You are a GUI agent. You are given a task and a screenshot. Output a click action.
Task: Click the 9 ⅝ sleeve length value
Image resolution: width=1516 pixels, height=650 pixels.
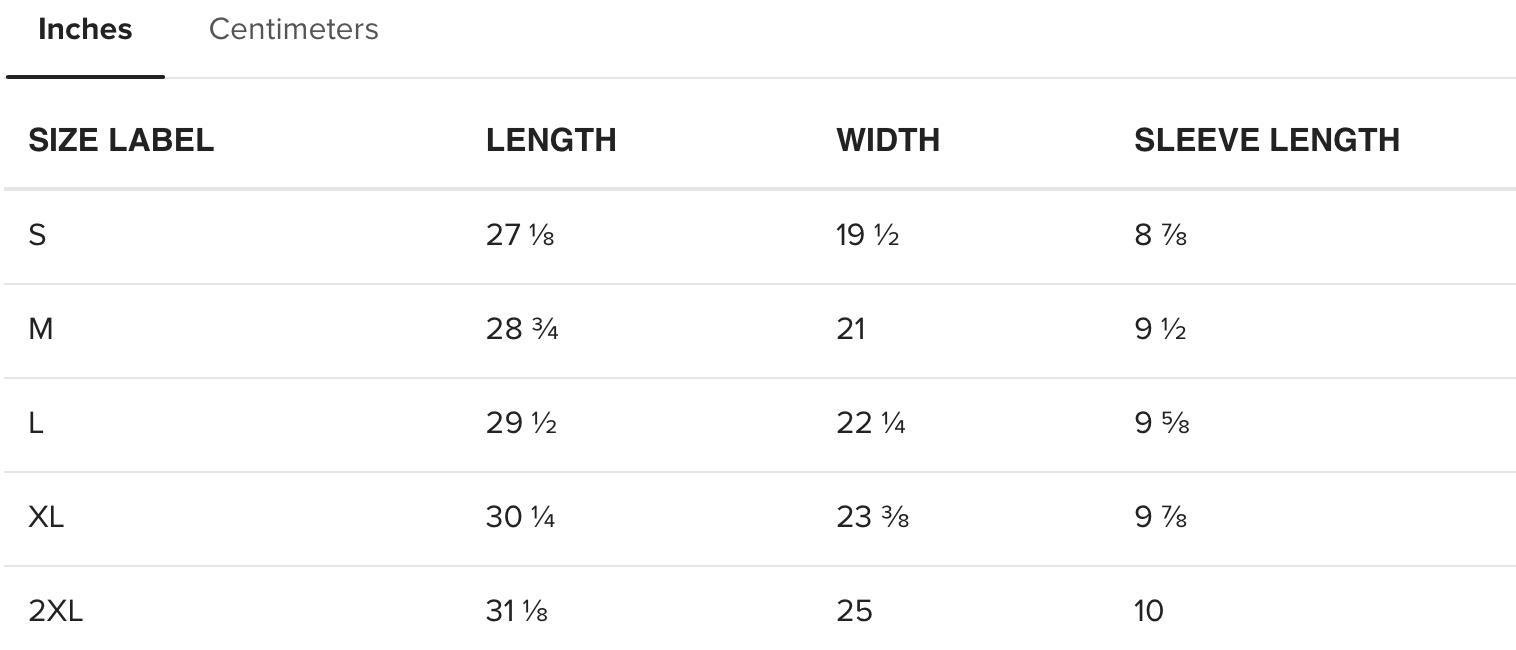pyautogui.click(x=1161, y=423)
